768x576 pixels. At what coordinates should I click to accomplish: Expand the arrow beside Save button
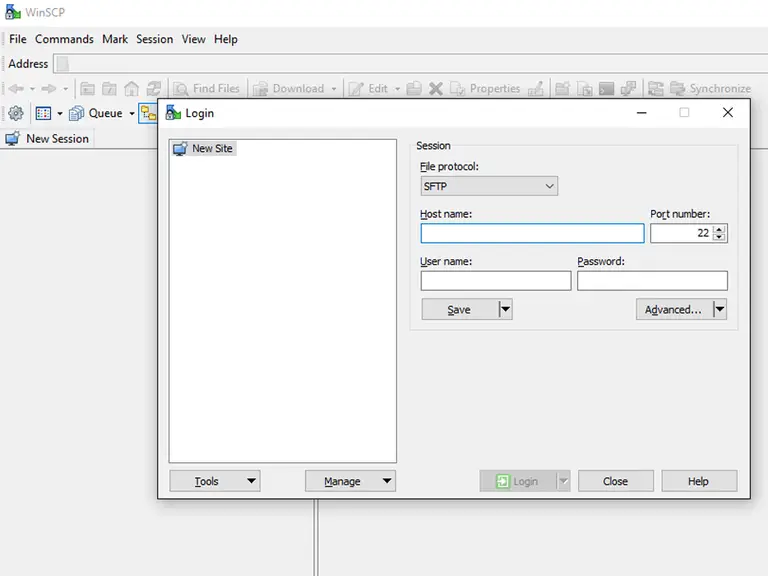pos(505,309)
